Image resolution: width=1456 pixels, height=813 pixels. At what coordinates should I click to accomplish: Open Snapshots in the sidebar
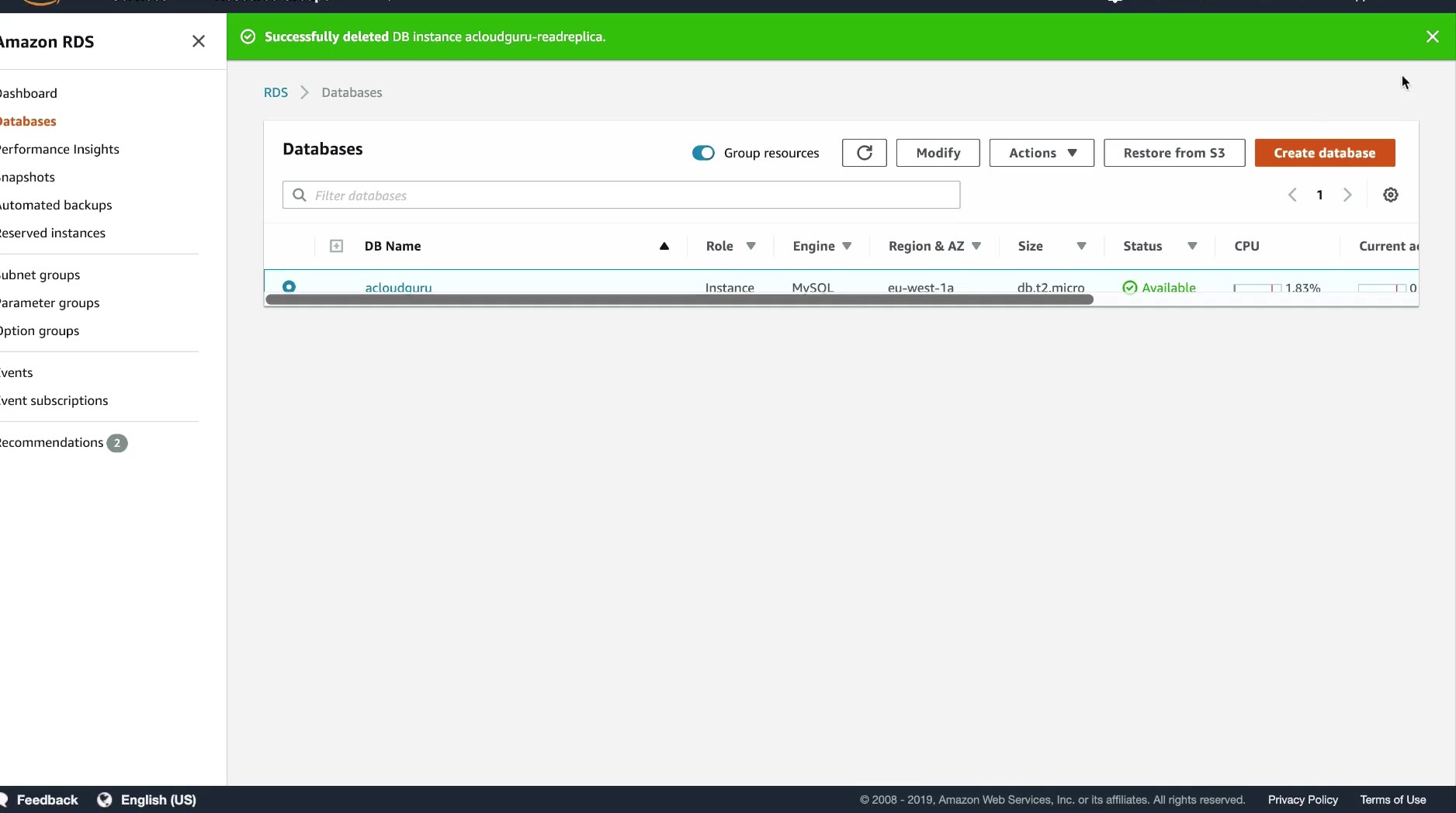point(27,177)
